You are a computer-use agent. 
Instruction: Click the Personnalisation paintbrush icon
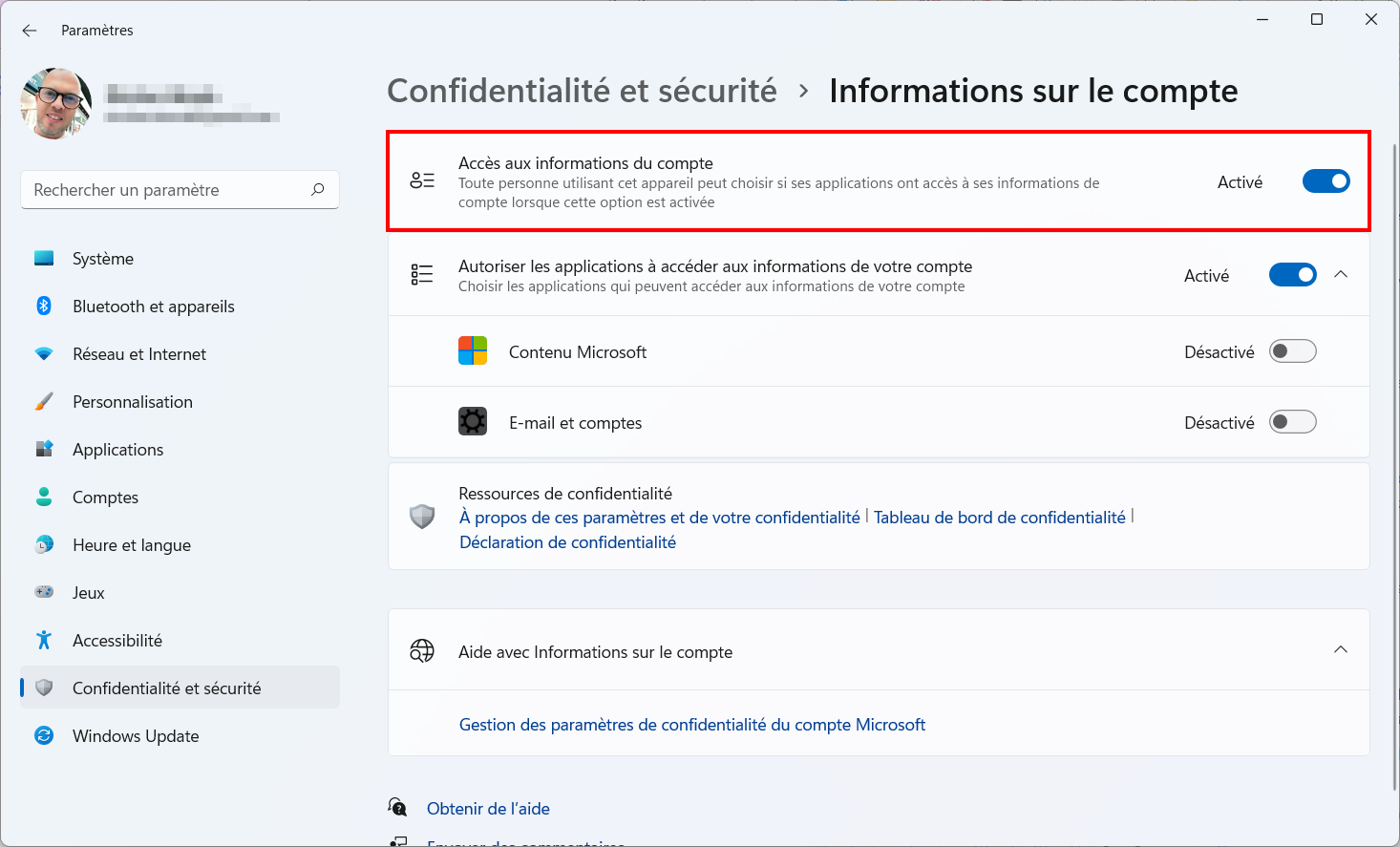[x=44, y=401]
